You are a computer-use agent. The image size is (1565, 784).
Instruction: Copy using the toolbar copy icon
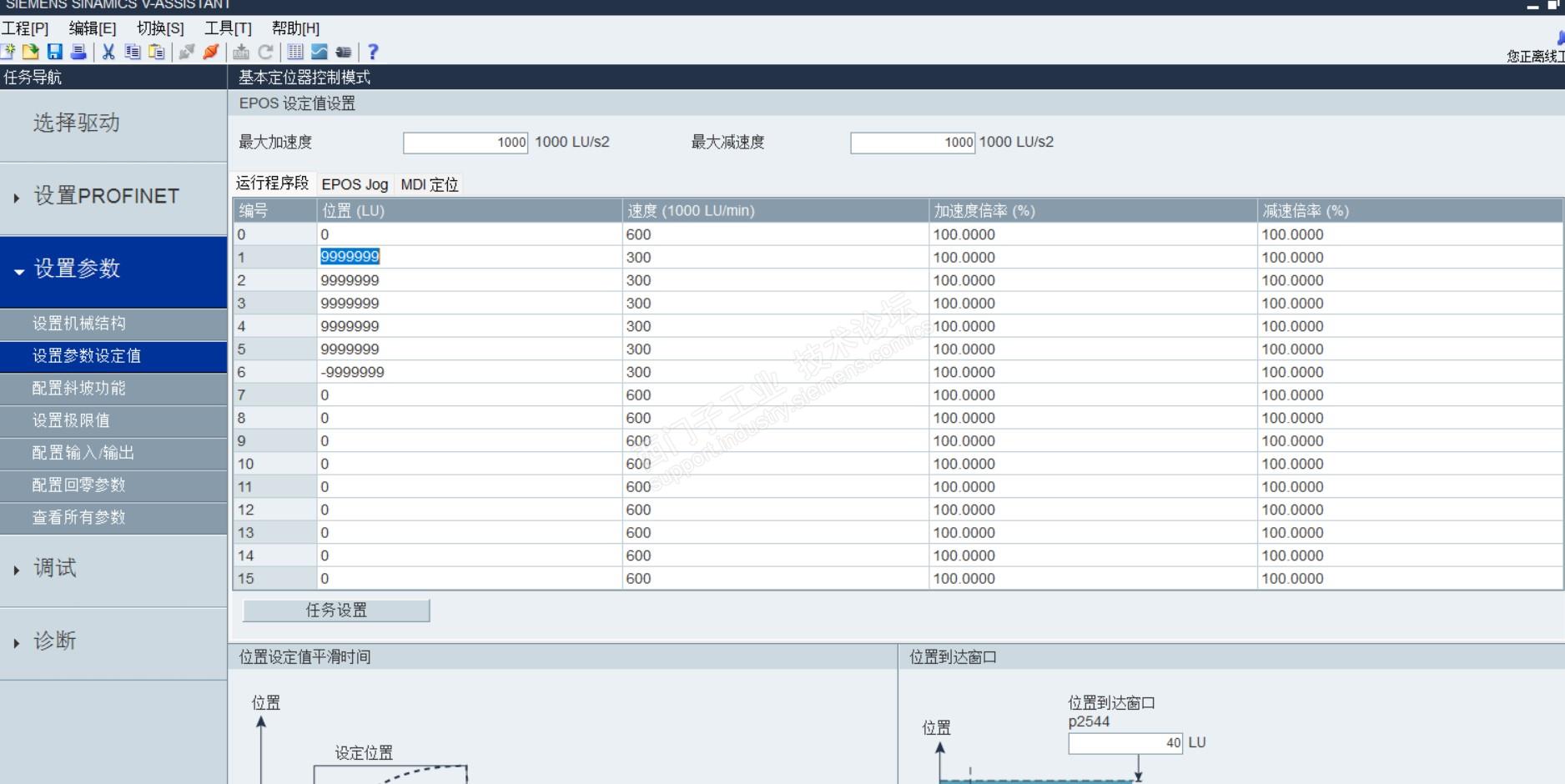click(132, 52)
